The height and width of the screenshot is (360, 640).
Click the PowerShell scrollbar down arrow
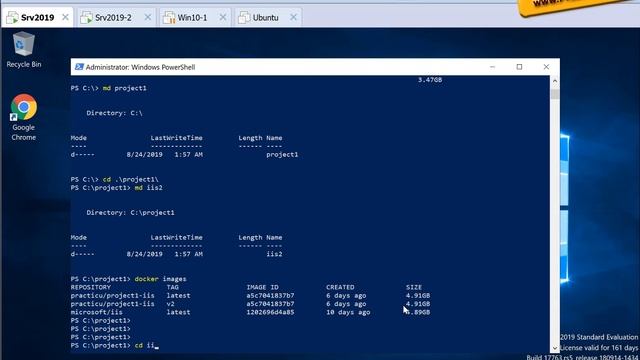[x=555, y=348]
